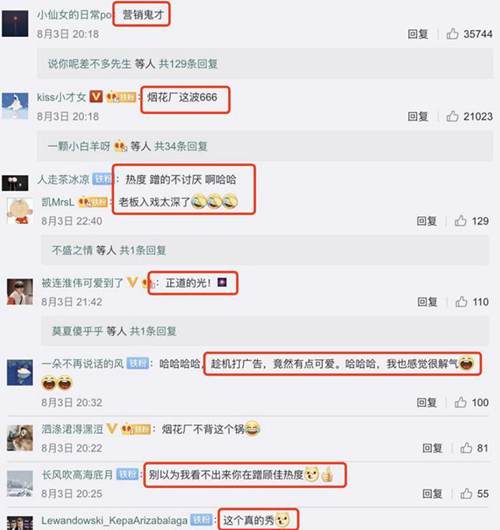This screenshot has width=500, height=530.
Task: Tap thumbs-up next to 110
Action: coord(461,302)
